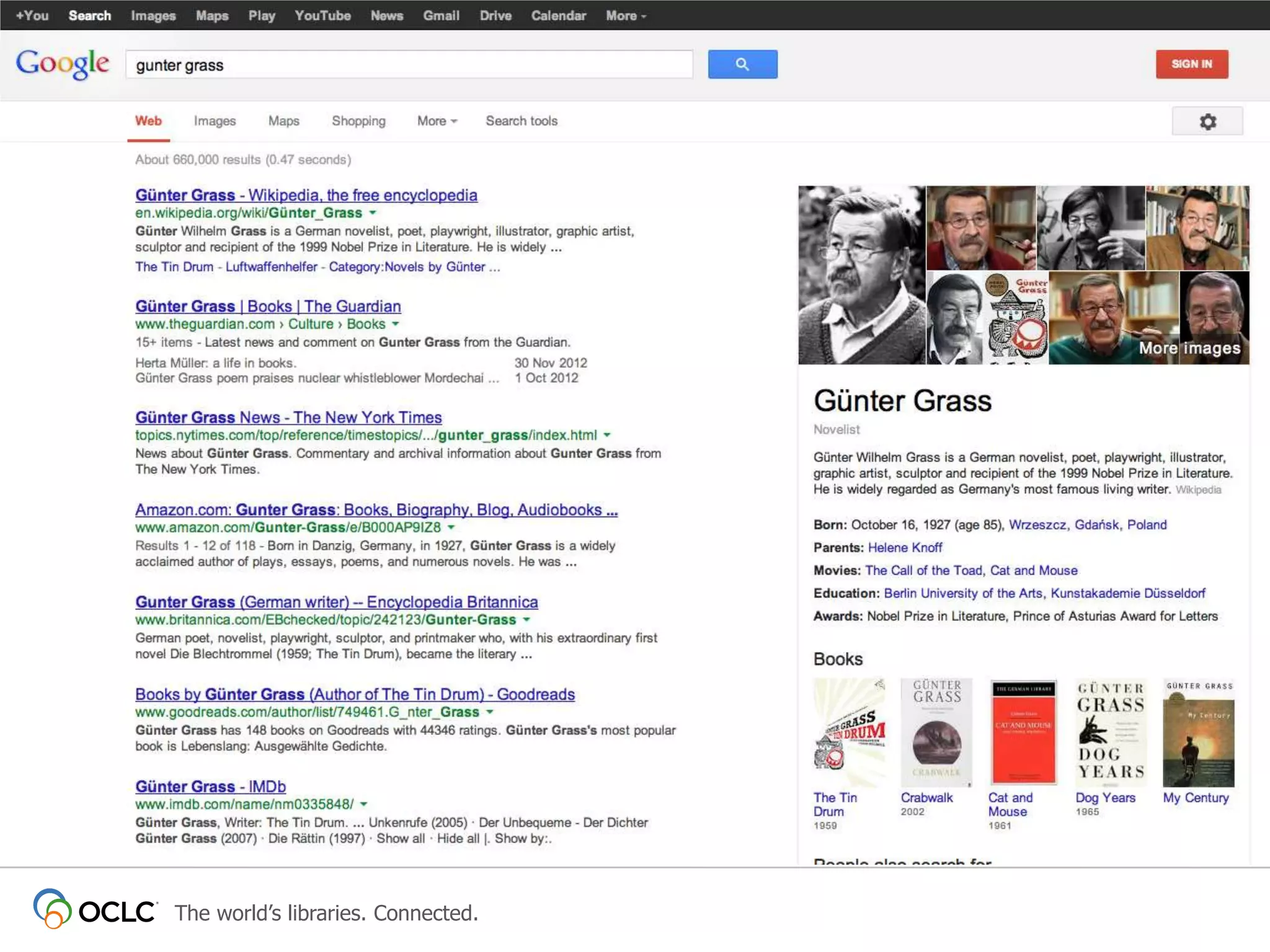Open the Crabwalk book cover thumbnail
This screenshot has height=952, width=1270.
[x=936, y=733]
